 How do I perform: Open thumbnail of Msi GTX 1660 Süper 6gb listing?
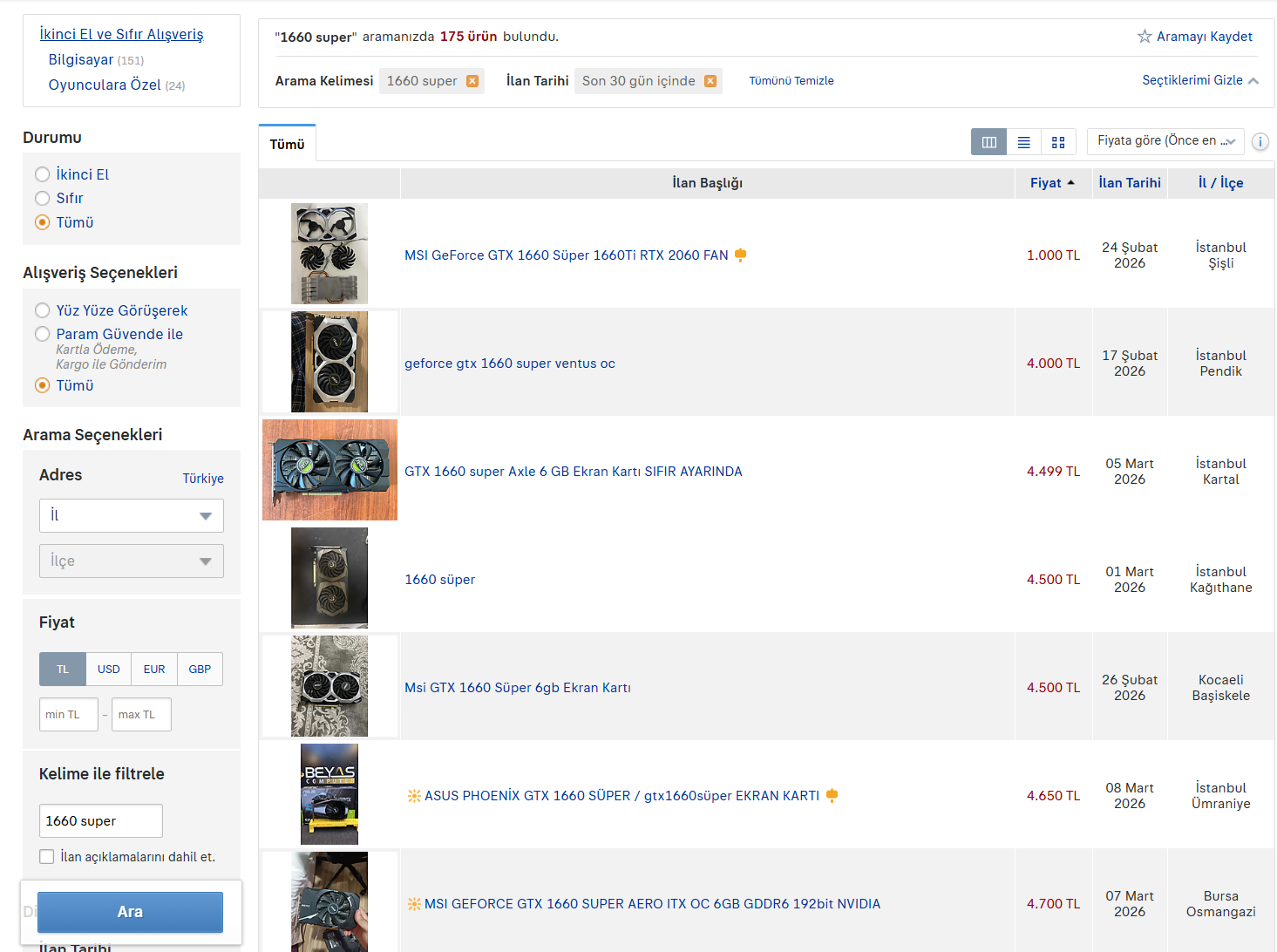329,686
